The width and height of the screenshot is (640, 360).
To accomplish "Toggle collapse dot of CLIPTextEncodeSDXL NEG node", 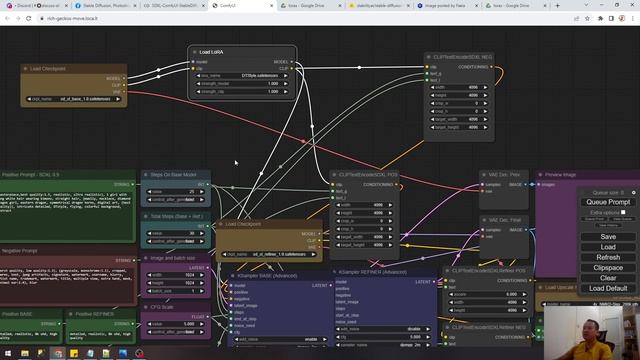I will pos(429,57).
